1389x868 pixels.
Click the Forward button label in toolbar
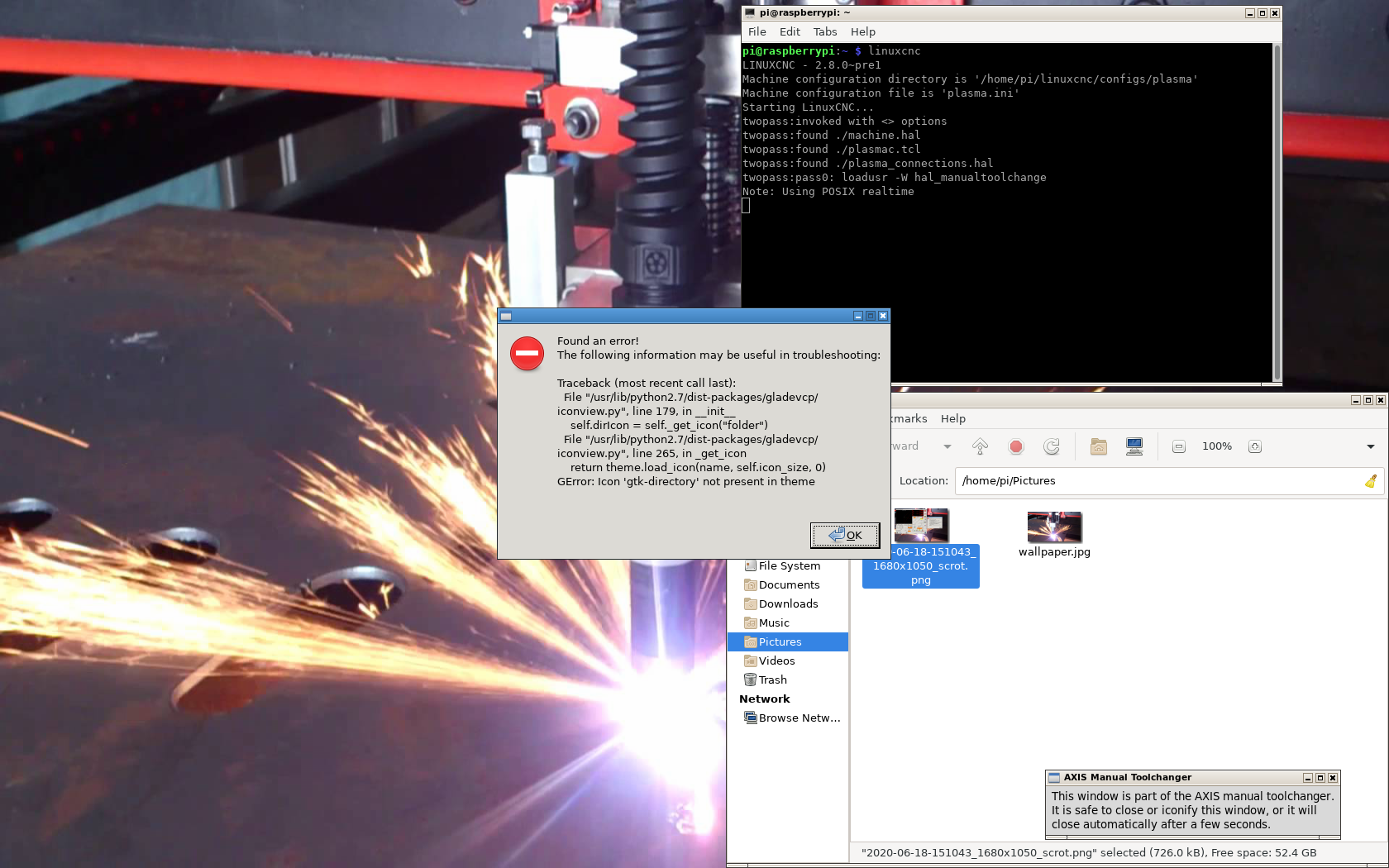905,446
